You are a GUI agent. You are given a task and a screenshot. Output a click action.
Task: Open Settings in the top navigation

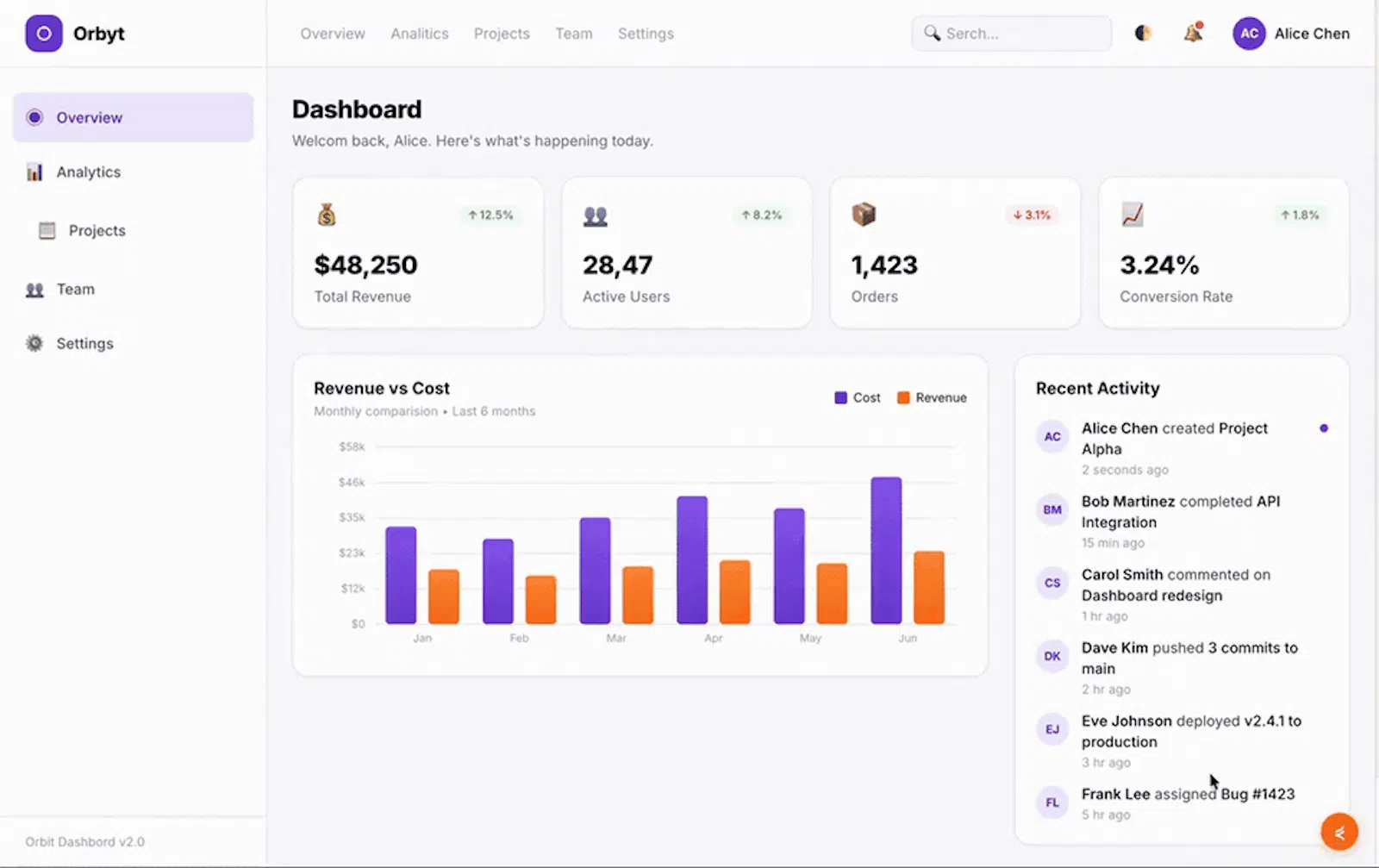pos(646,34)
